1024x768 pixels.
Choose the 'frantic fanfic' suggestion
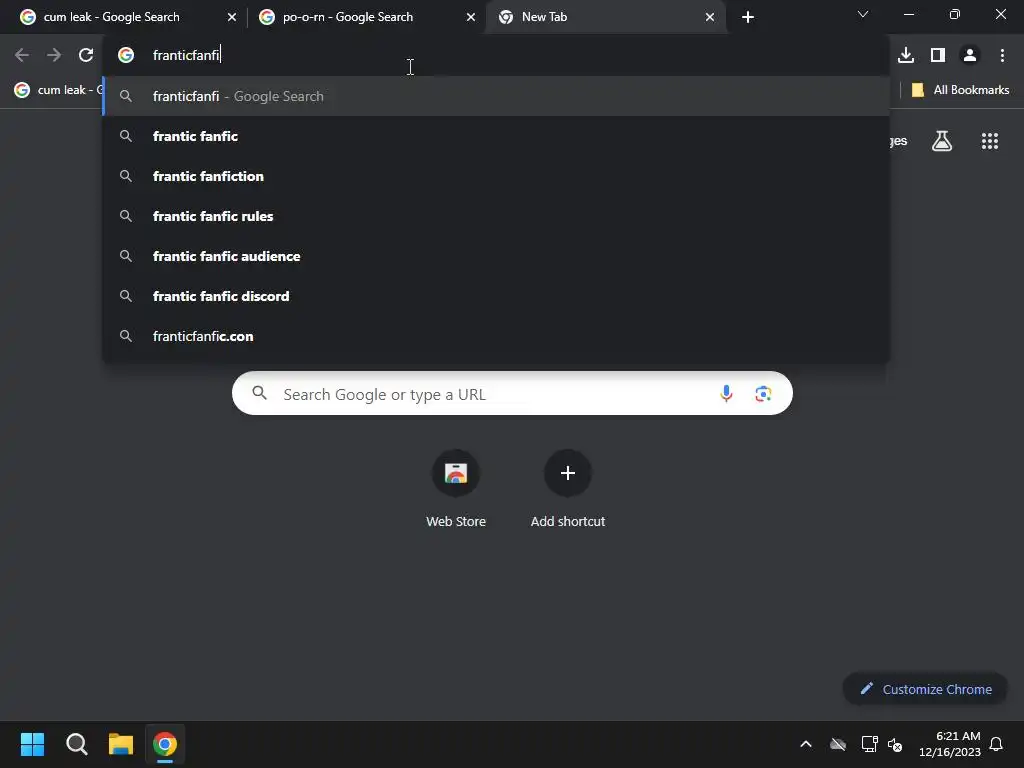(496, 136)
